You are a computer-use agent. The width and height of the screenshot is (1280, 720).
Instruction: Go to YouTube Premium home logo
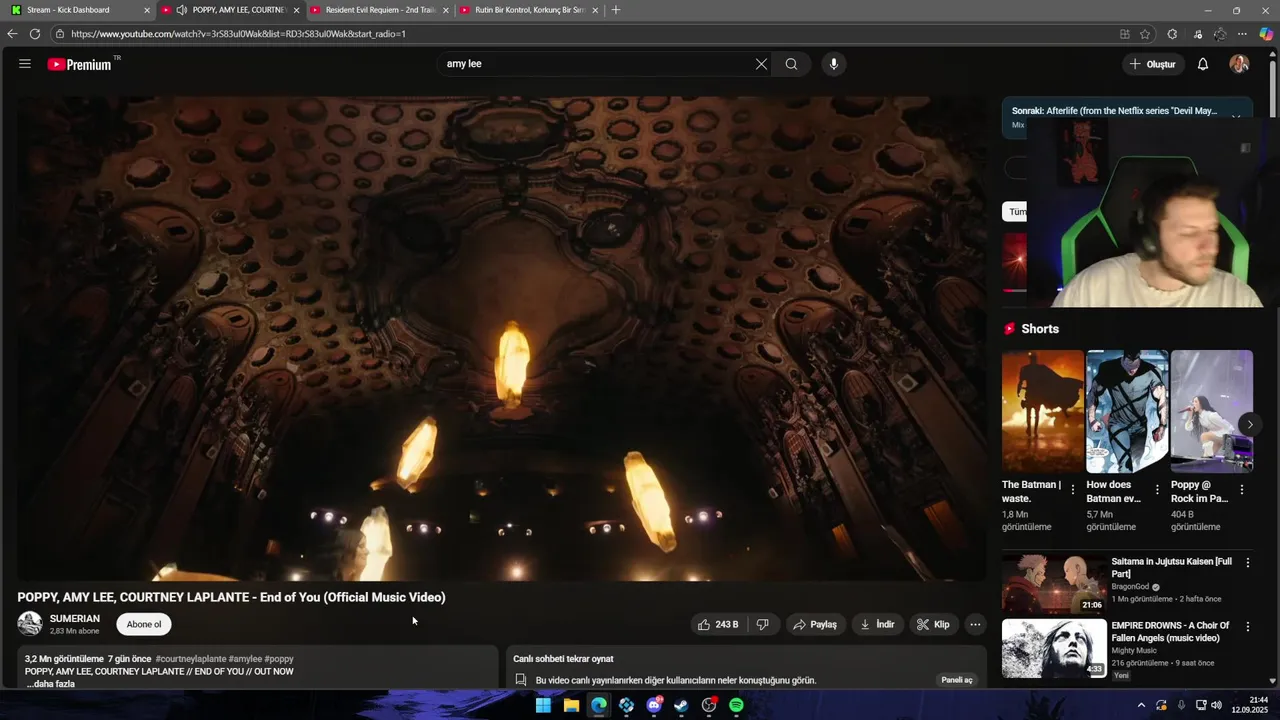pos(80,64)
